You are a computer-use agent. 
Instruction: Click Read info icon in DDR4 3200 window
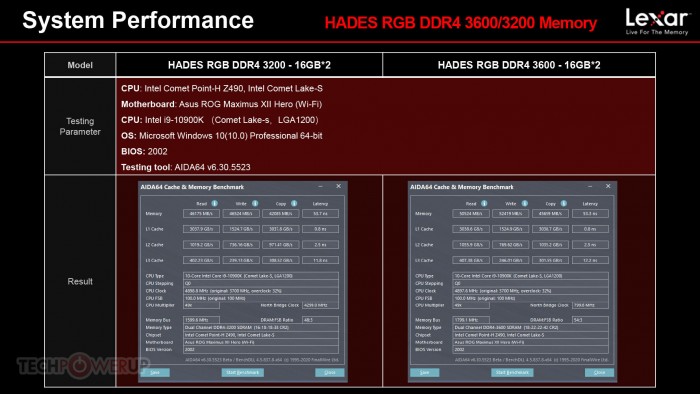(x=215, y=203)
